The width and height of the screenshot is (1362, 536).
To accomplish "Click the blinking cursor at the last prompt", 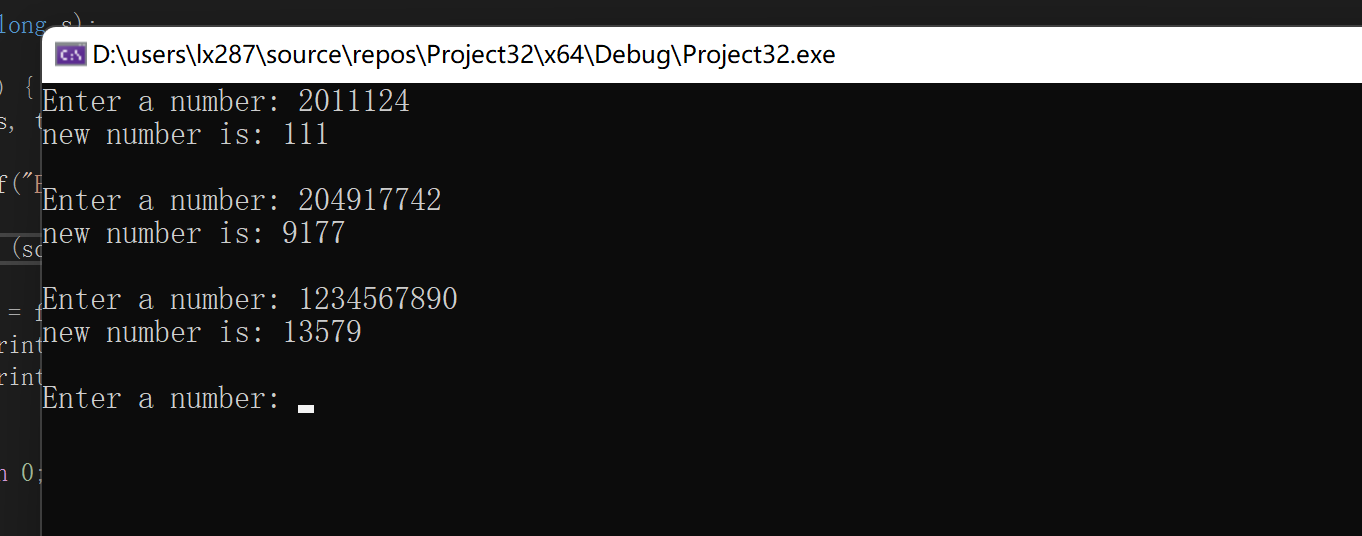I will [x=306, y=408].
